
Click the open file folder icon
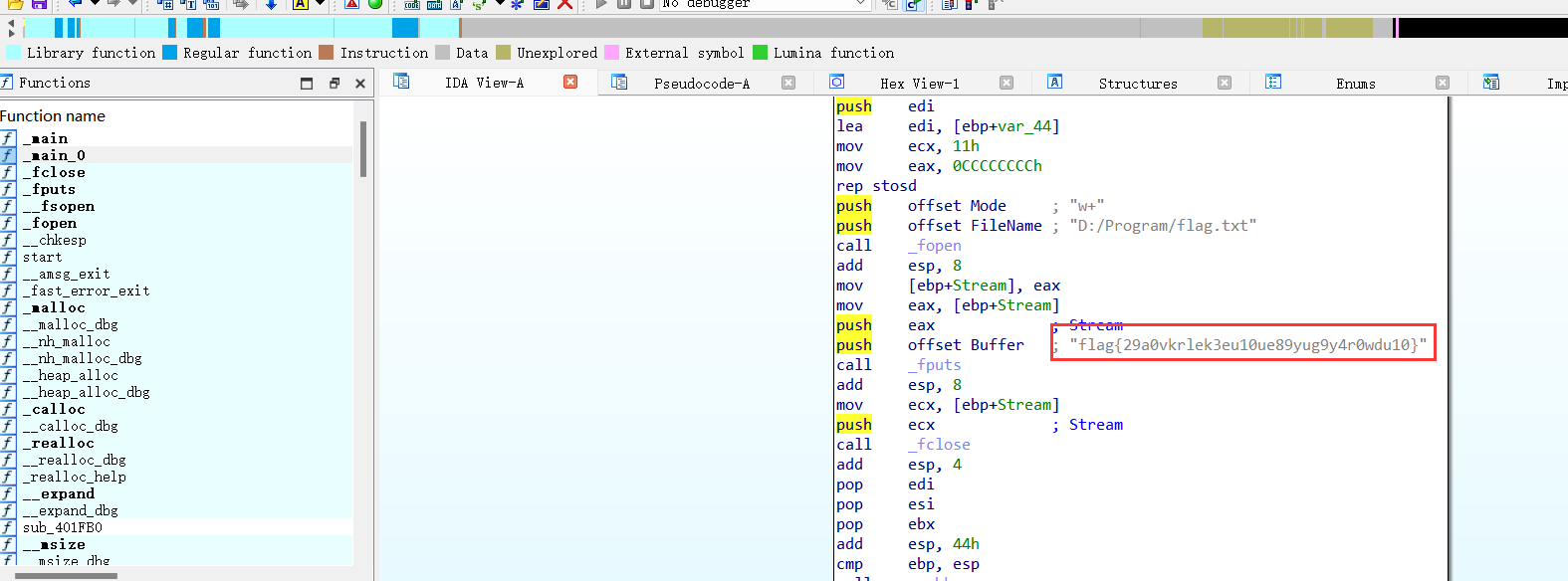pyautogui.click(x=15, y=4)
